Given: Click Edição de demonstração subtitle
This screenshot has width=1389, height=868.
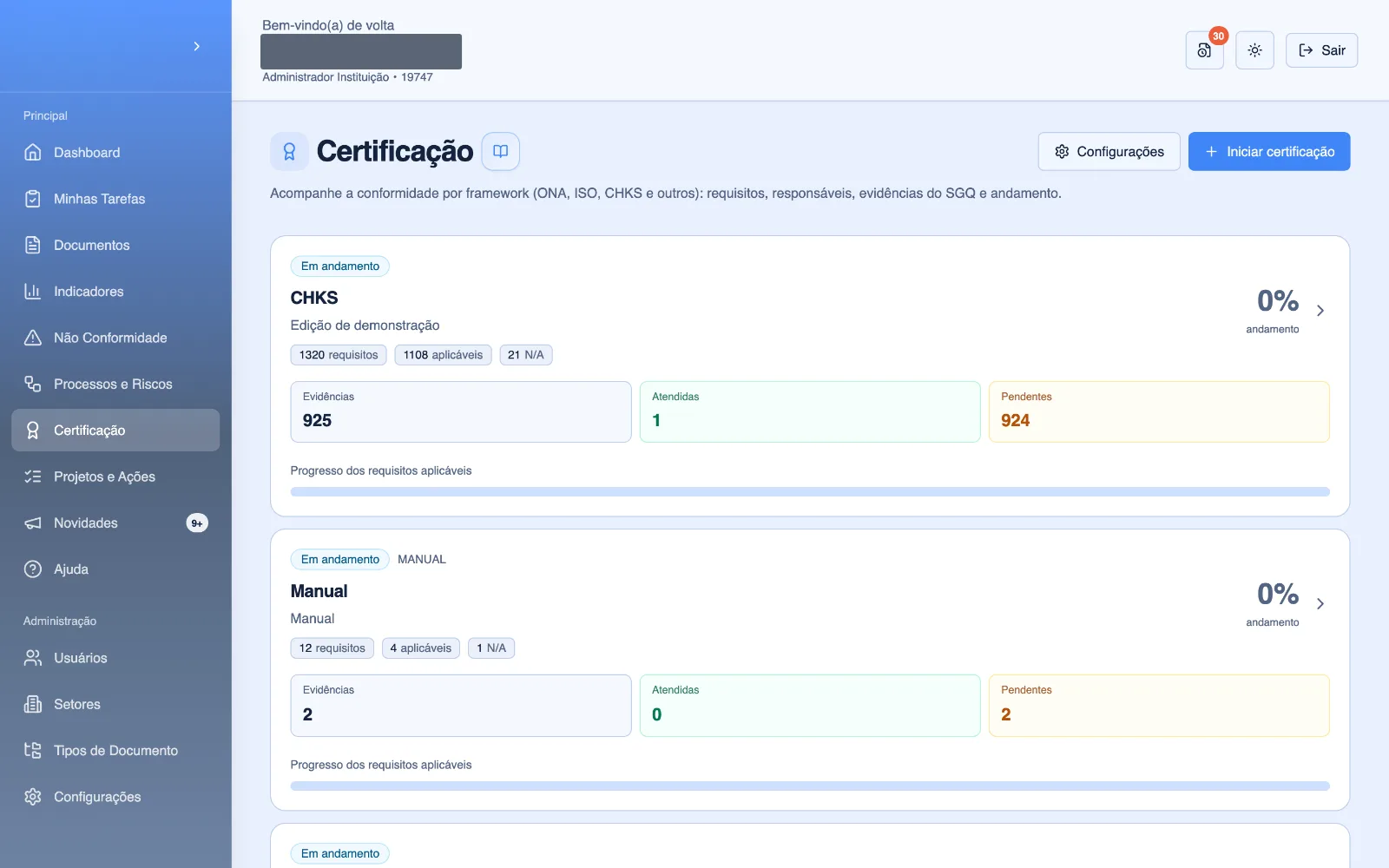Looking at the screenshot, I should click(365, 325).
